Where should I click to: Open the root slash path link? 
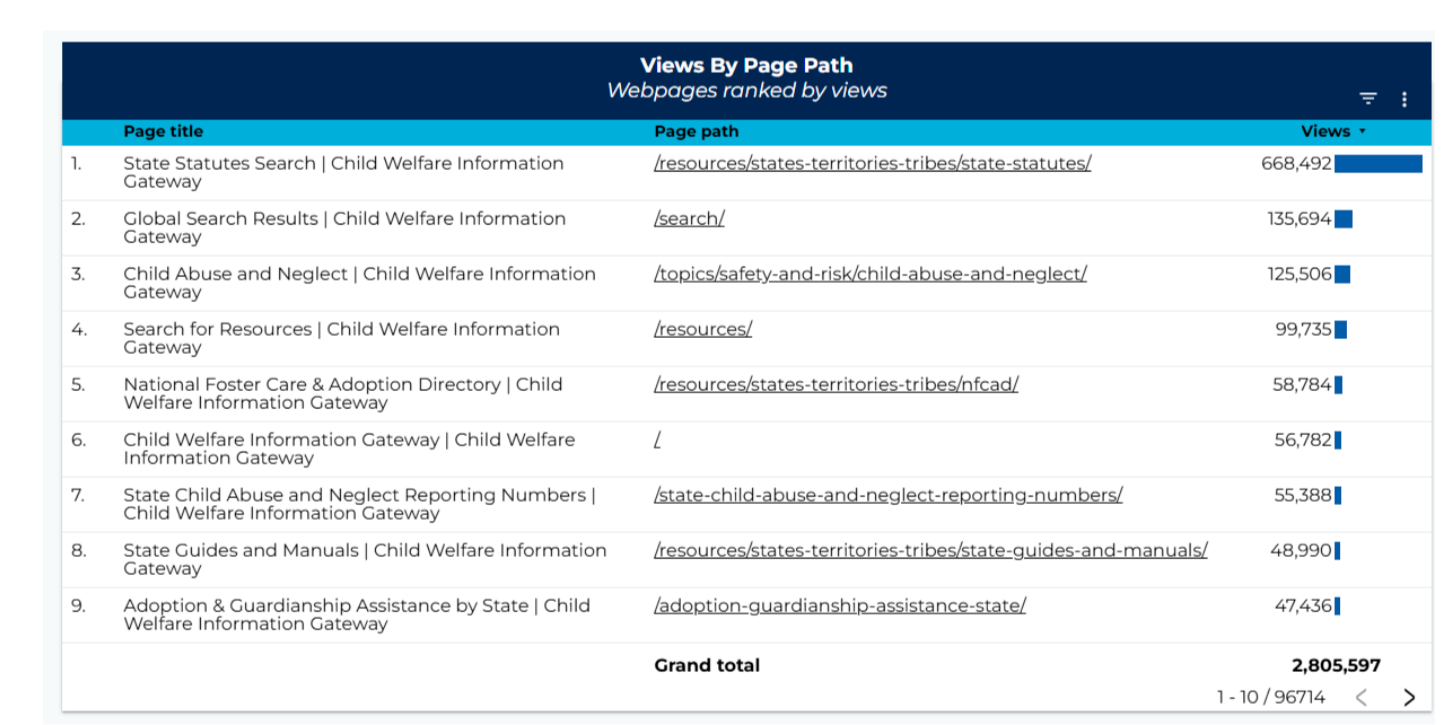point(657,439)
